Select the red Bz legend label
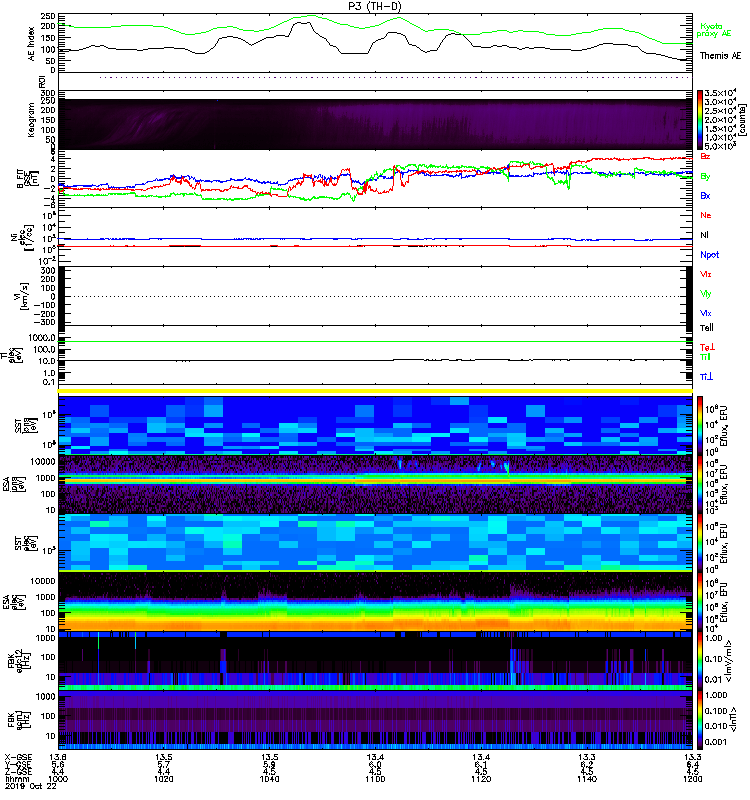Image resolution: width=750 pixels, height=800 pixels. tap(705, 156)
